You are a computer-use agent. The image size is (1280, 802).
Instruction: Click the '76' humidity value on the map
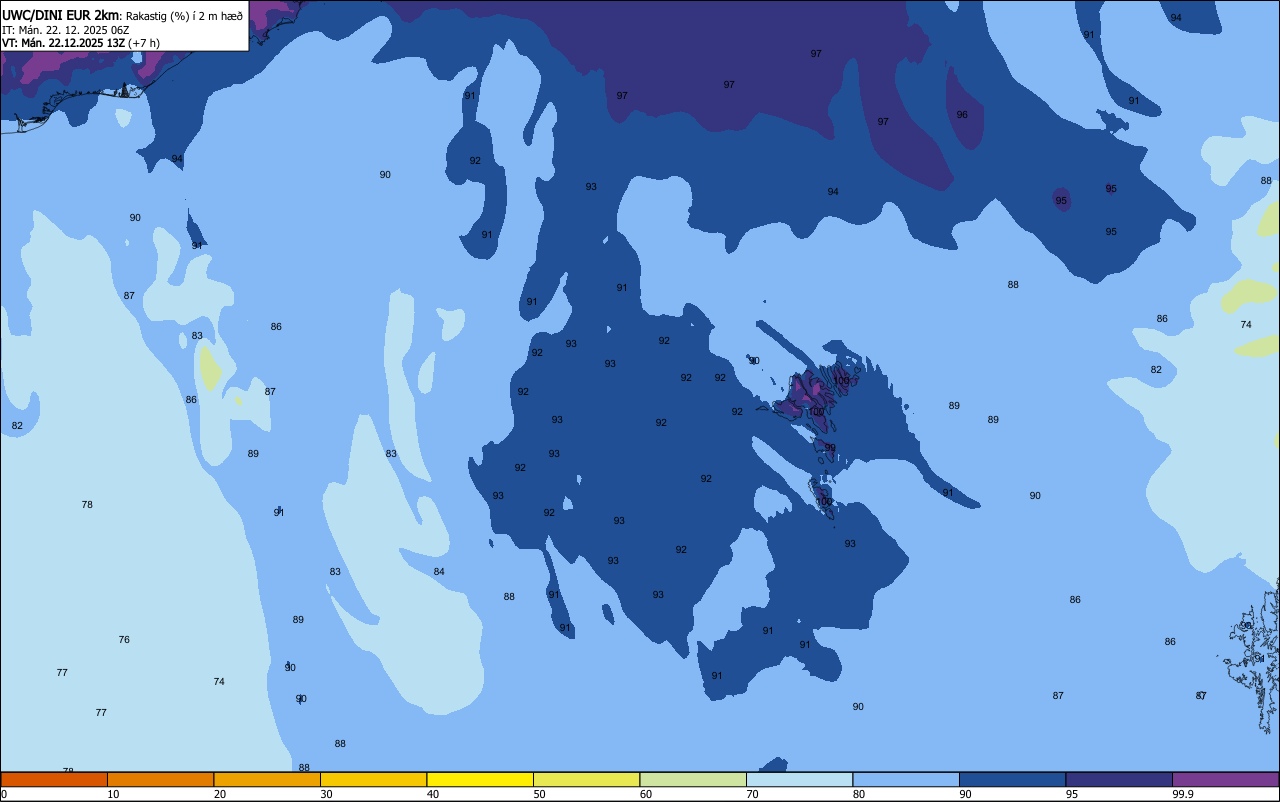[124, 640]
